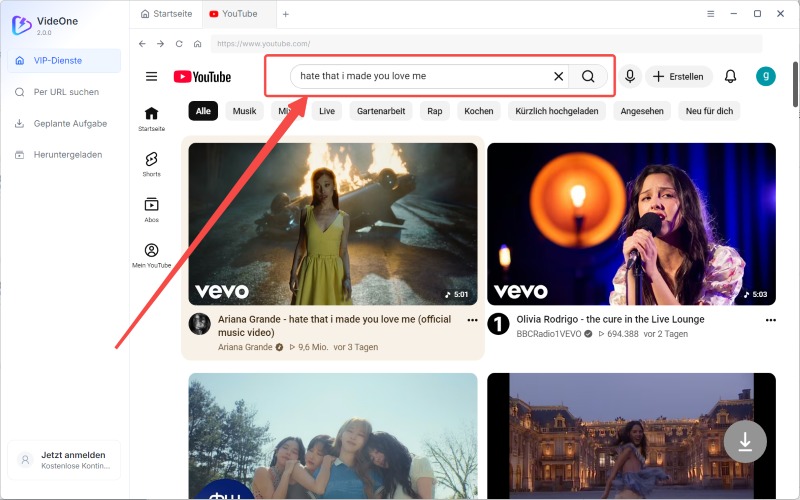Click Ariana Grande channel name link
The image size is (800, 500).
click(245, 347)
